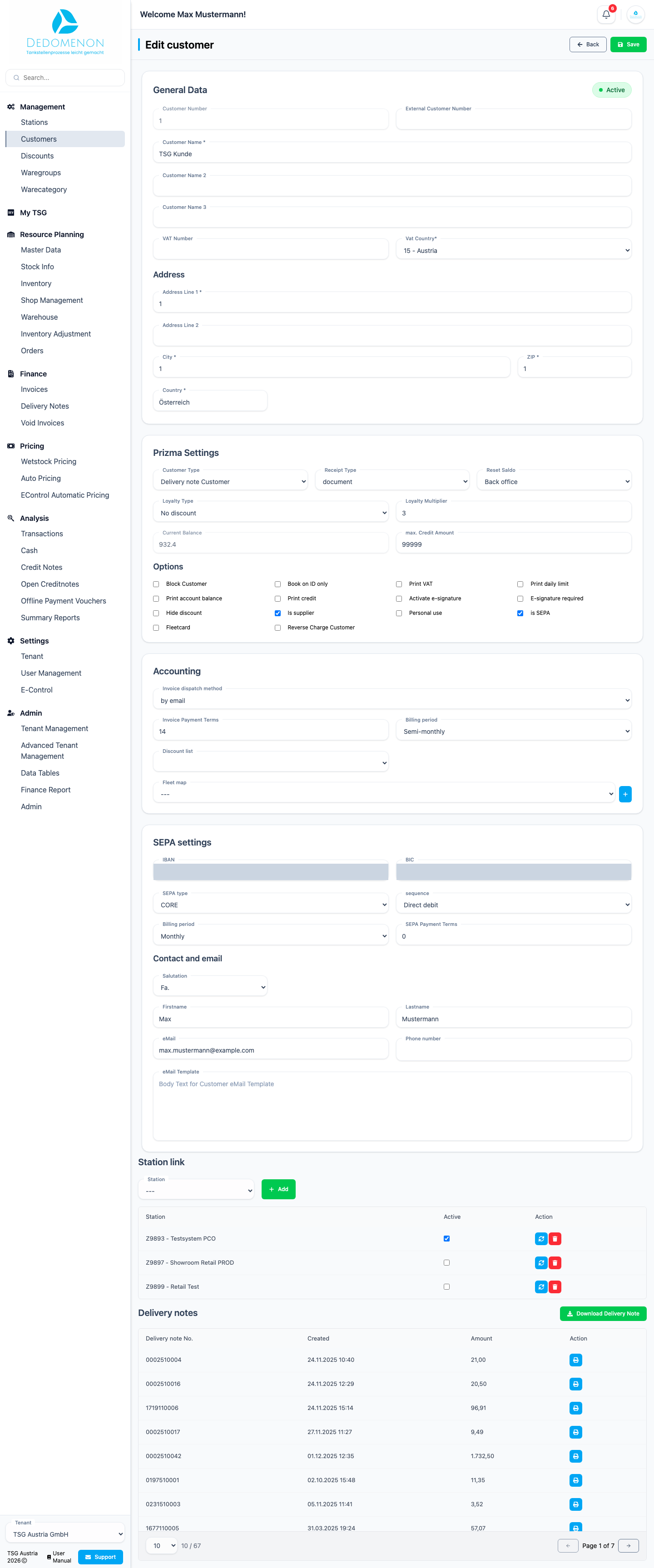654x1568 pixels.
Task: Refresh the Z9899 - Retail Test station link
Action: coord(541,1287)
